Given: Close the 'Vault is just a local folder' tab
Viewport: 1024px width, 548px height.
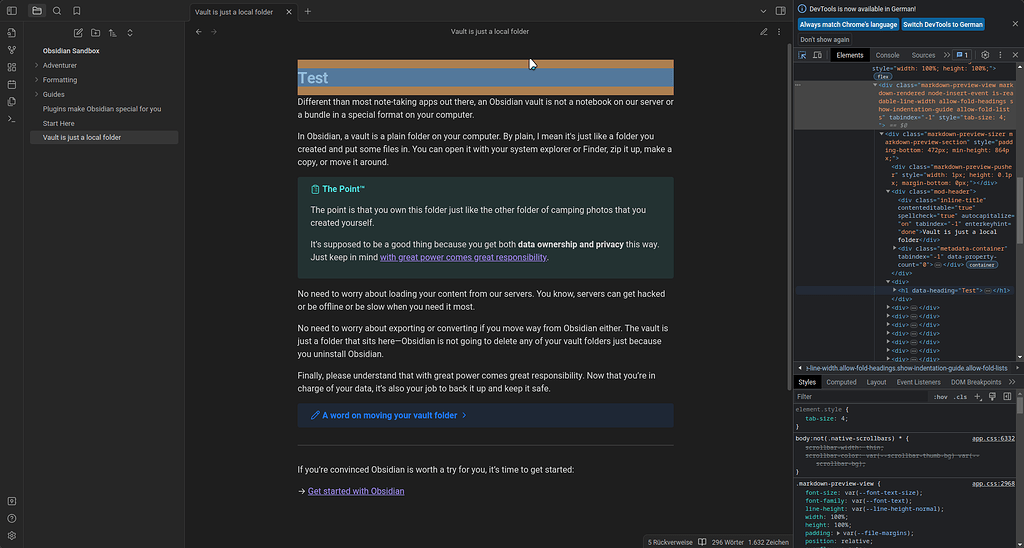Looking at the screenshot, I should (x=289, y=12).
